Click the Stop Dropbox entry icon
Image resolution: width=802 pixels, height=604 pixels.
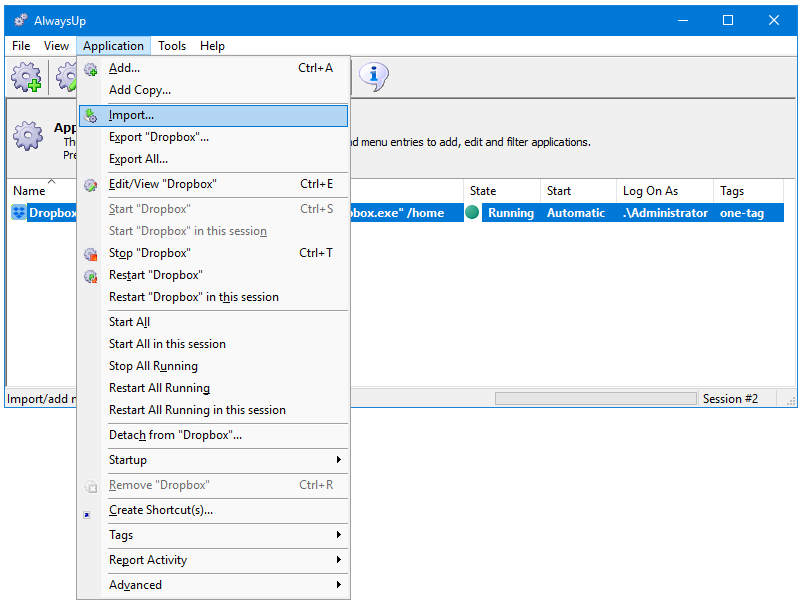click(91, 254)
